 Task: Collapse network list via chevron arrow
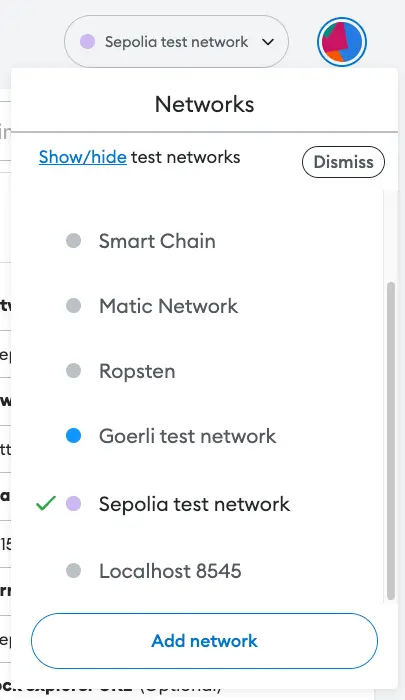268,42
